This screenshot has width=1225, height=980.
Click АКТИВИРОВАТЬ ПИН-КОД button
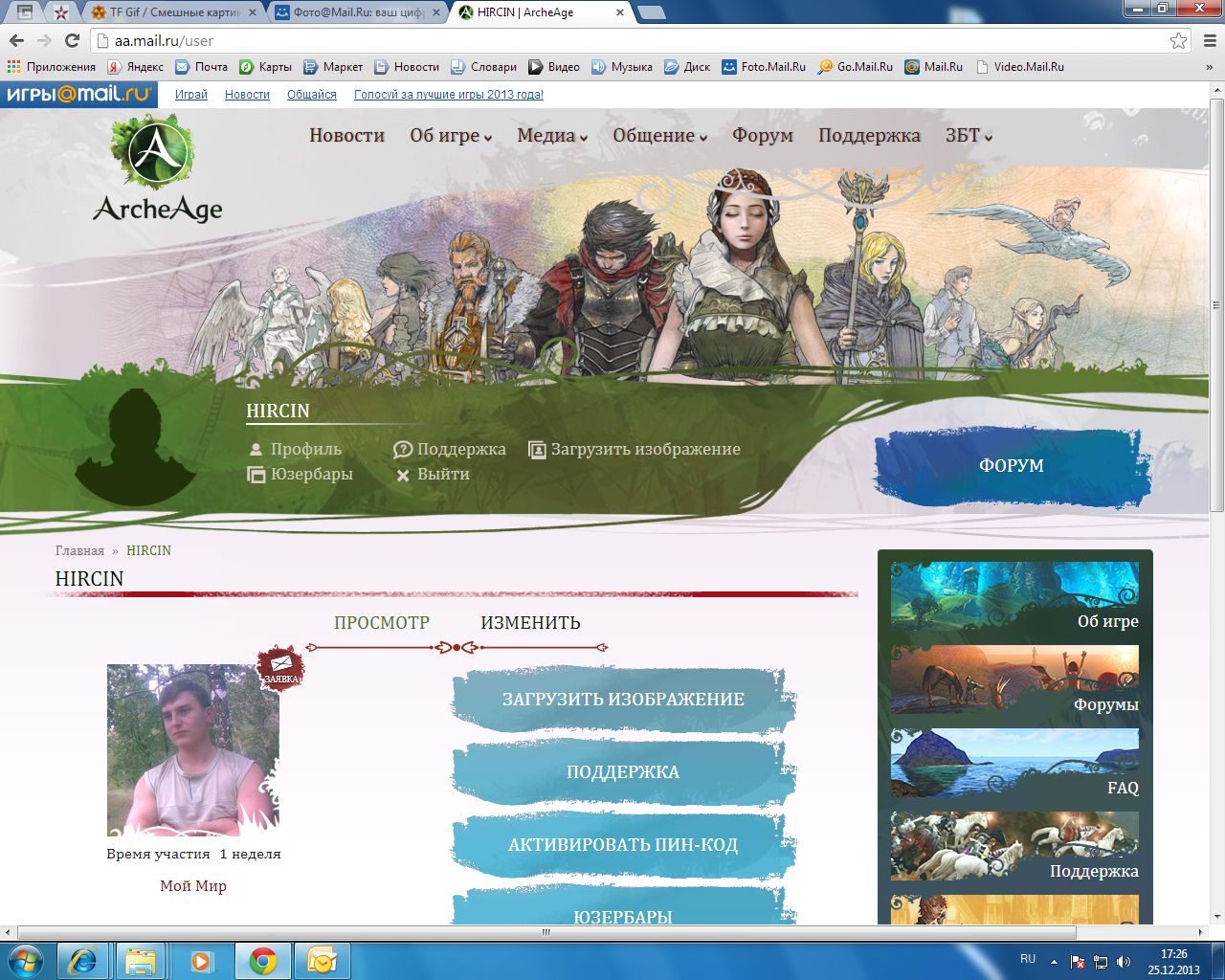pyautogui.click(x=623, y=845)
